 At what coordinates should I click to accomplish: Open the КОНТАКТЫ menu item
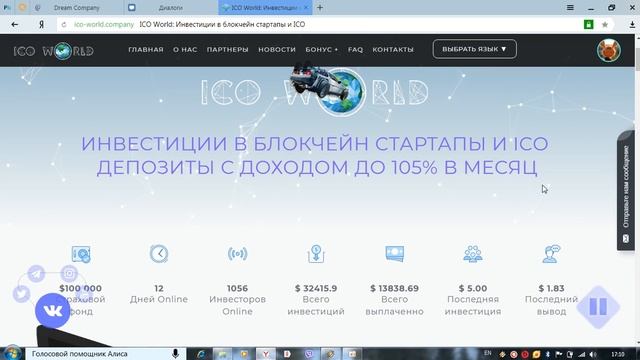(x=393, y=49)
